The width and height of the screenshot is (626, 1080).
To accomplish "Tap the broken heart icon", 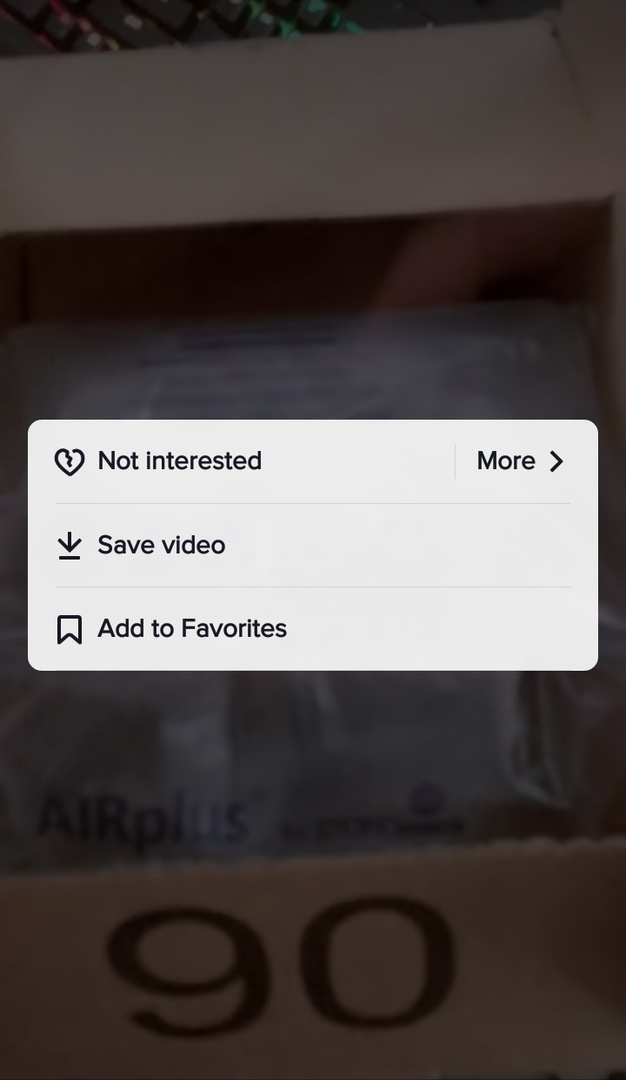I will (69, 461).
